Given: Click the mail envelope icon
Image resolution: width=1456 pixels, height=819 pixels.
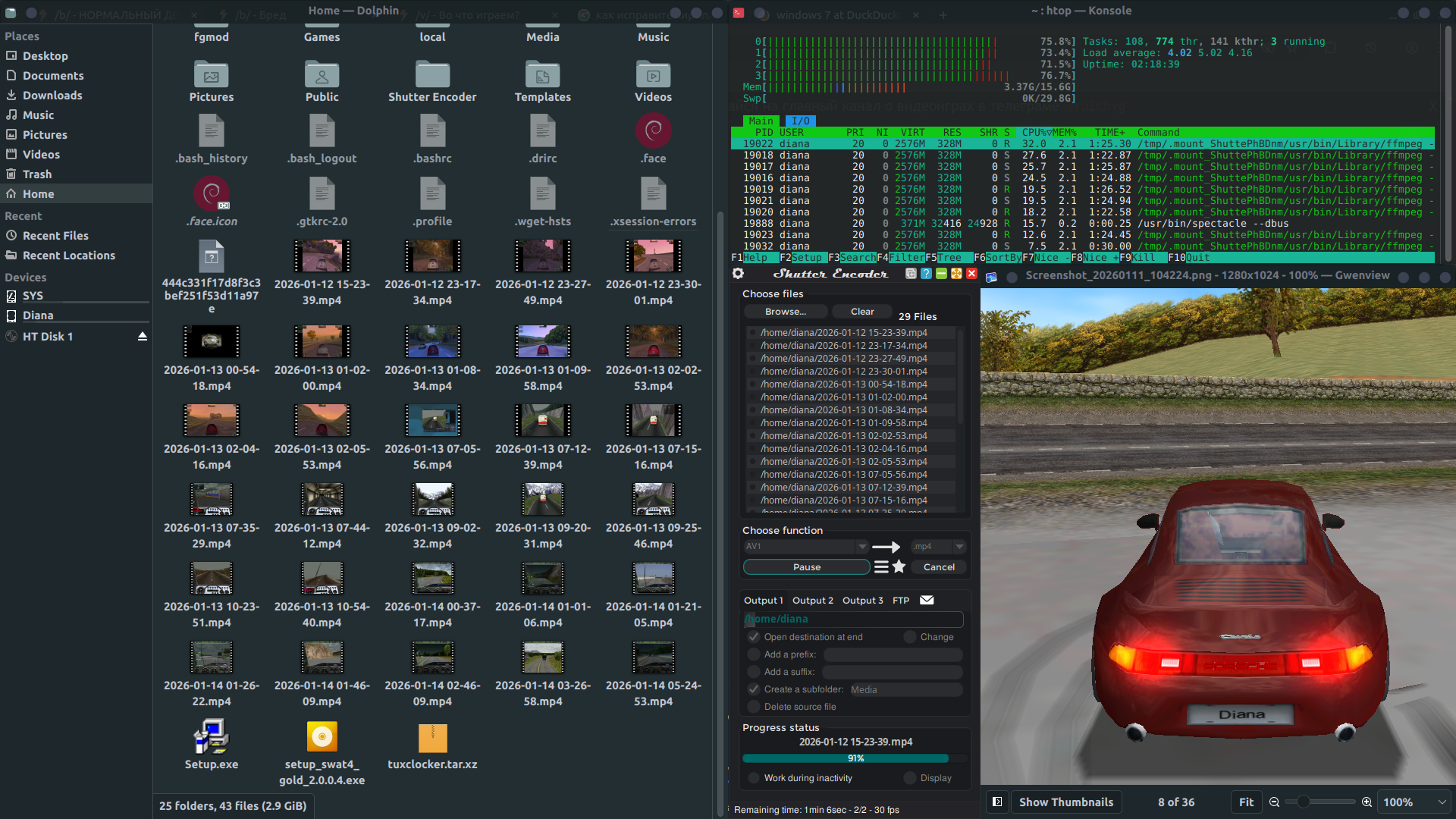Looking at the screenshot, I should [927, 600].
